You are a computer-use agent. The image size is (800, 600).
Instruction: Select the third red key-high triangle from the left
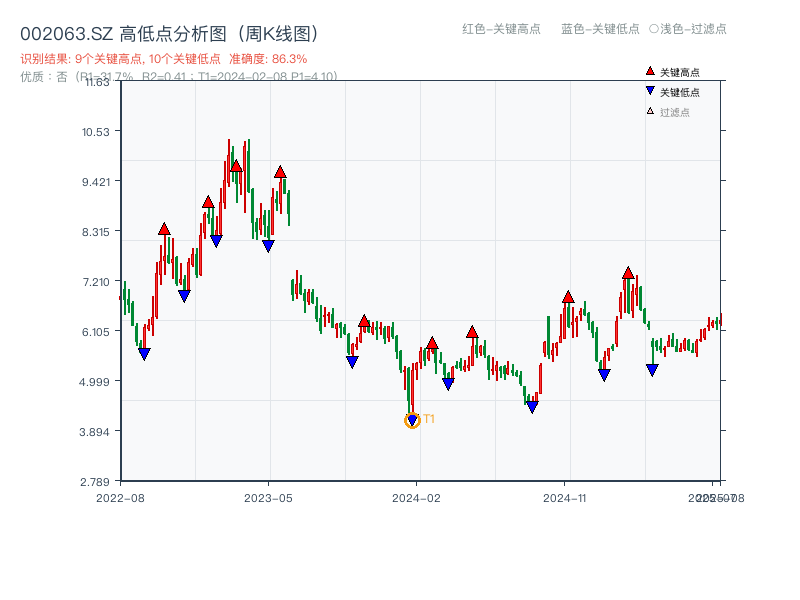coord(236,166)
